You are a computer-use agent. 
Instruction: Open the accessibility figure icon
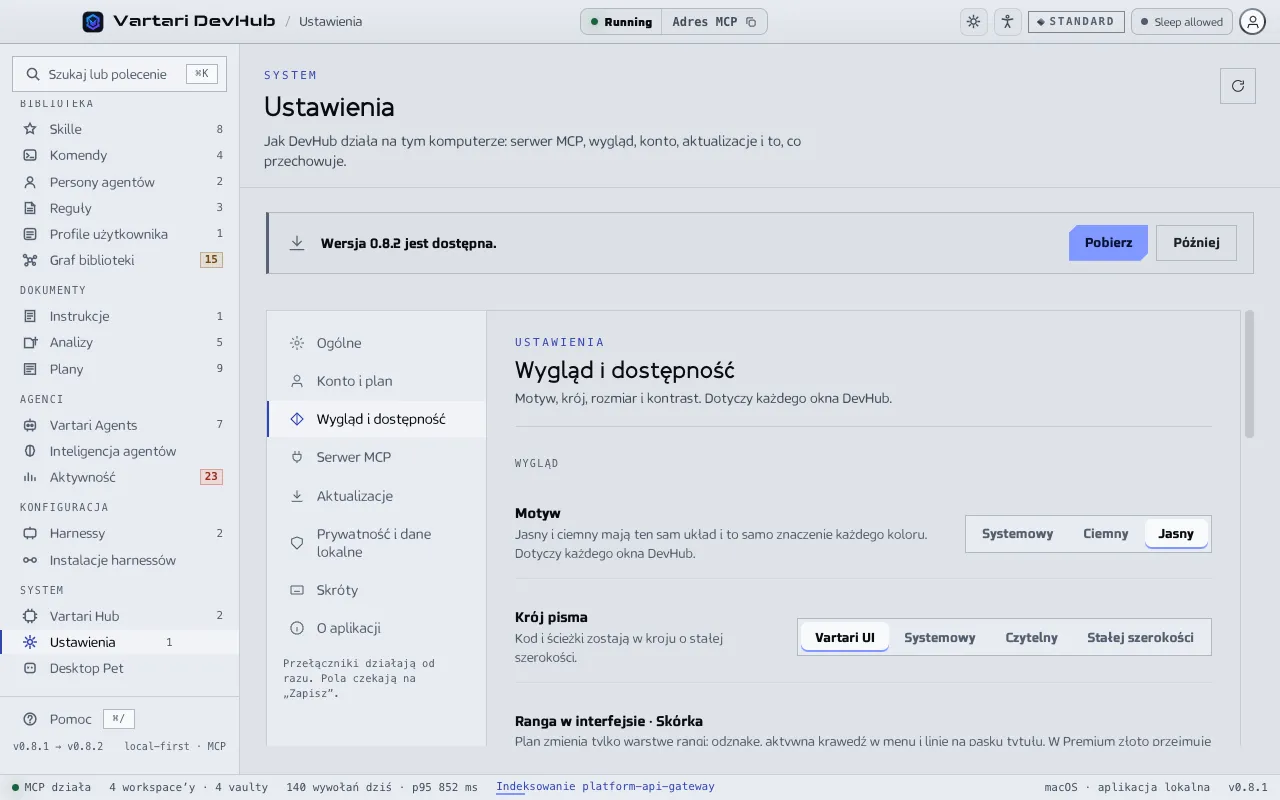pos(1007,21)
